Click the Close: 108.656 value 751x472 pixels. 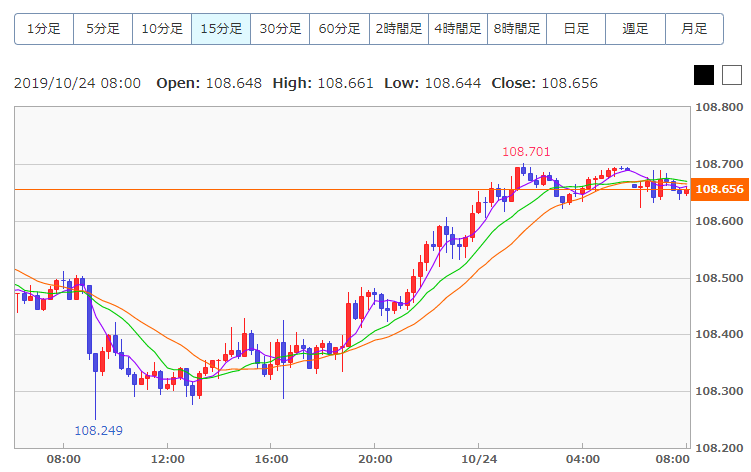pyautogui.click(x=545, y=83)
